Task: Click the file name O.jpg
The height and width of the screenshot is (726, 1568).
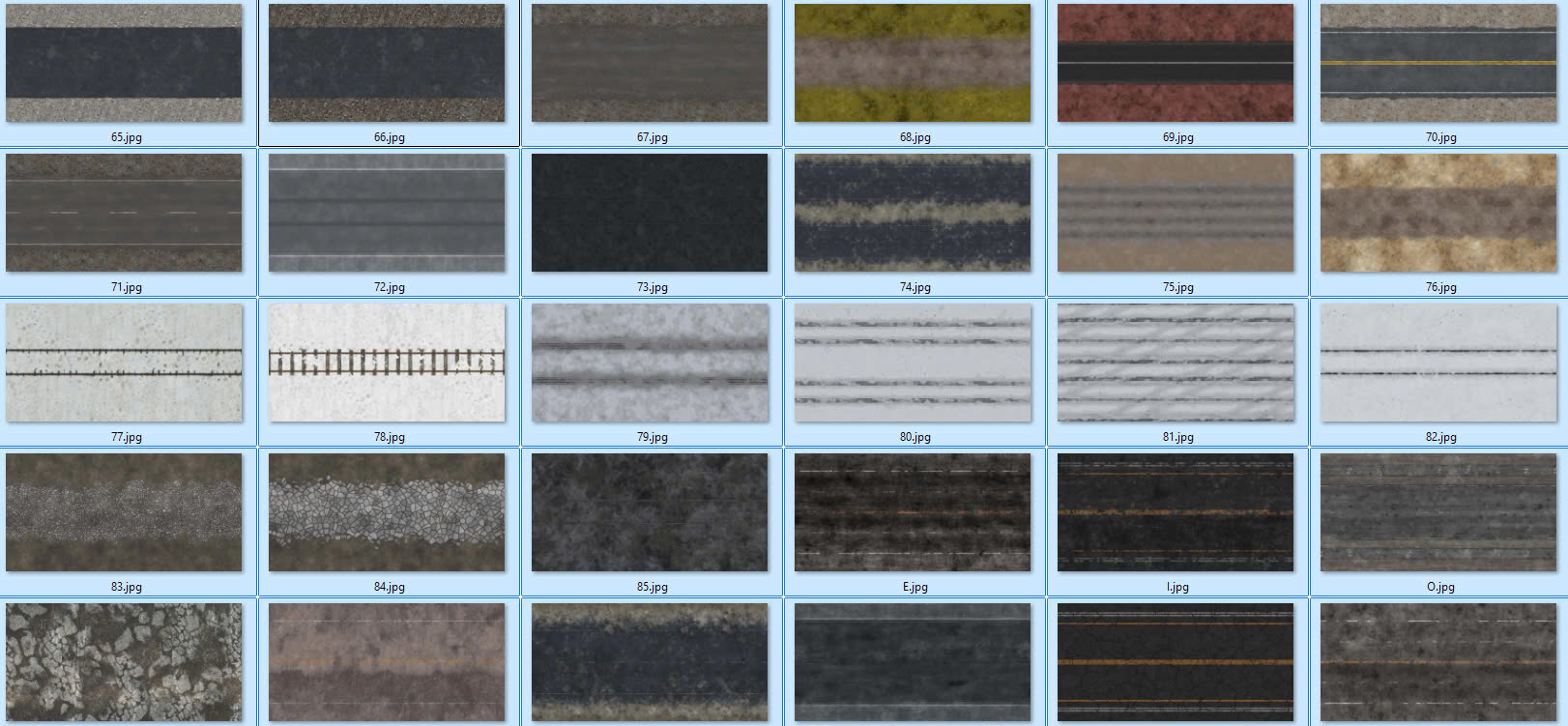Action: tap(1441, 587)
